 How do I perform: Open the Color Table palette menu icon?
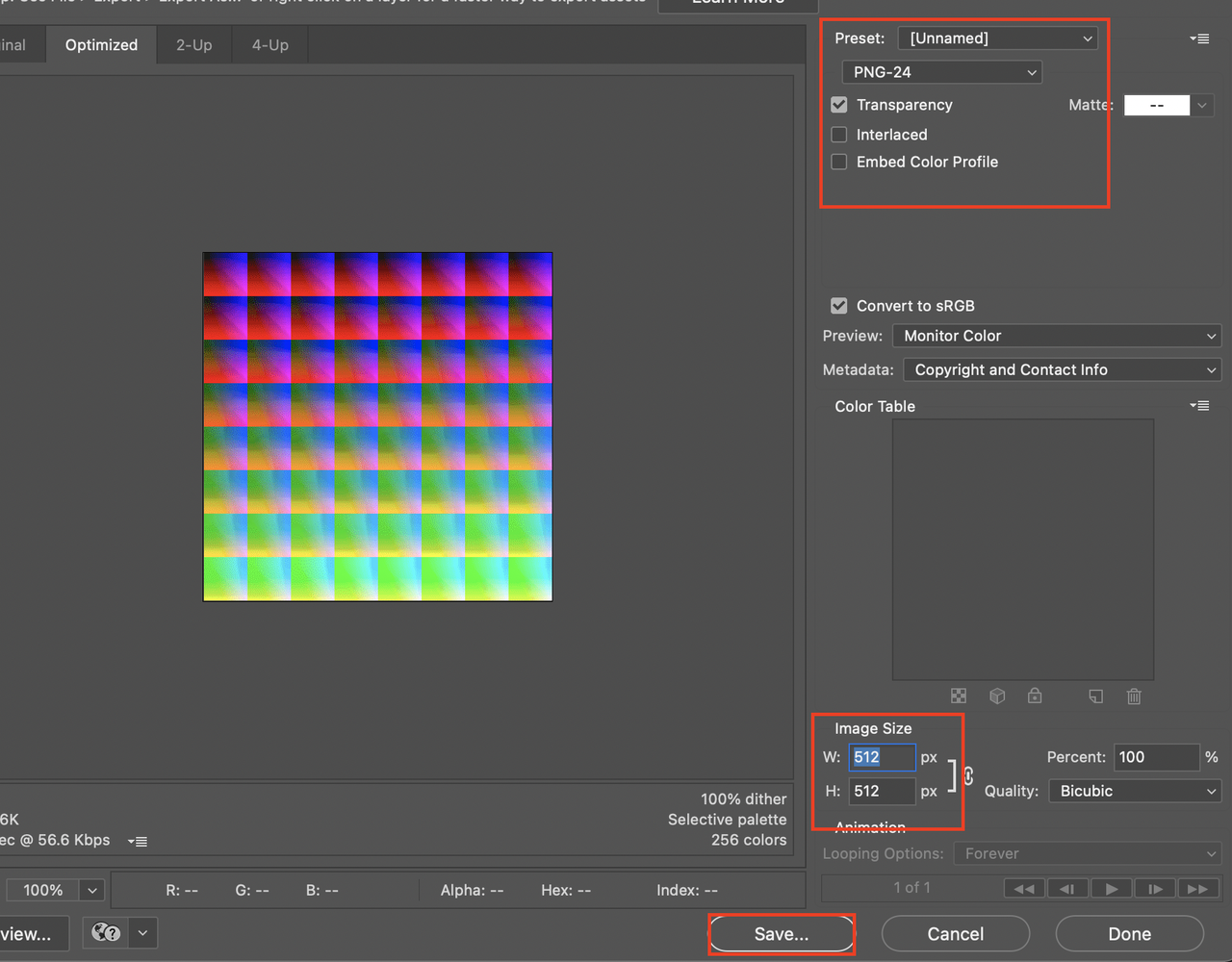click(1199, 406)
